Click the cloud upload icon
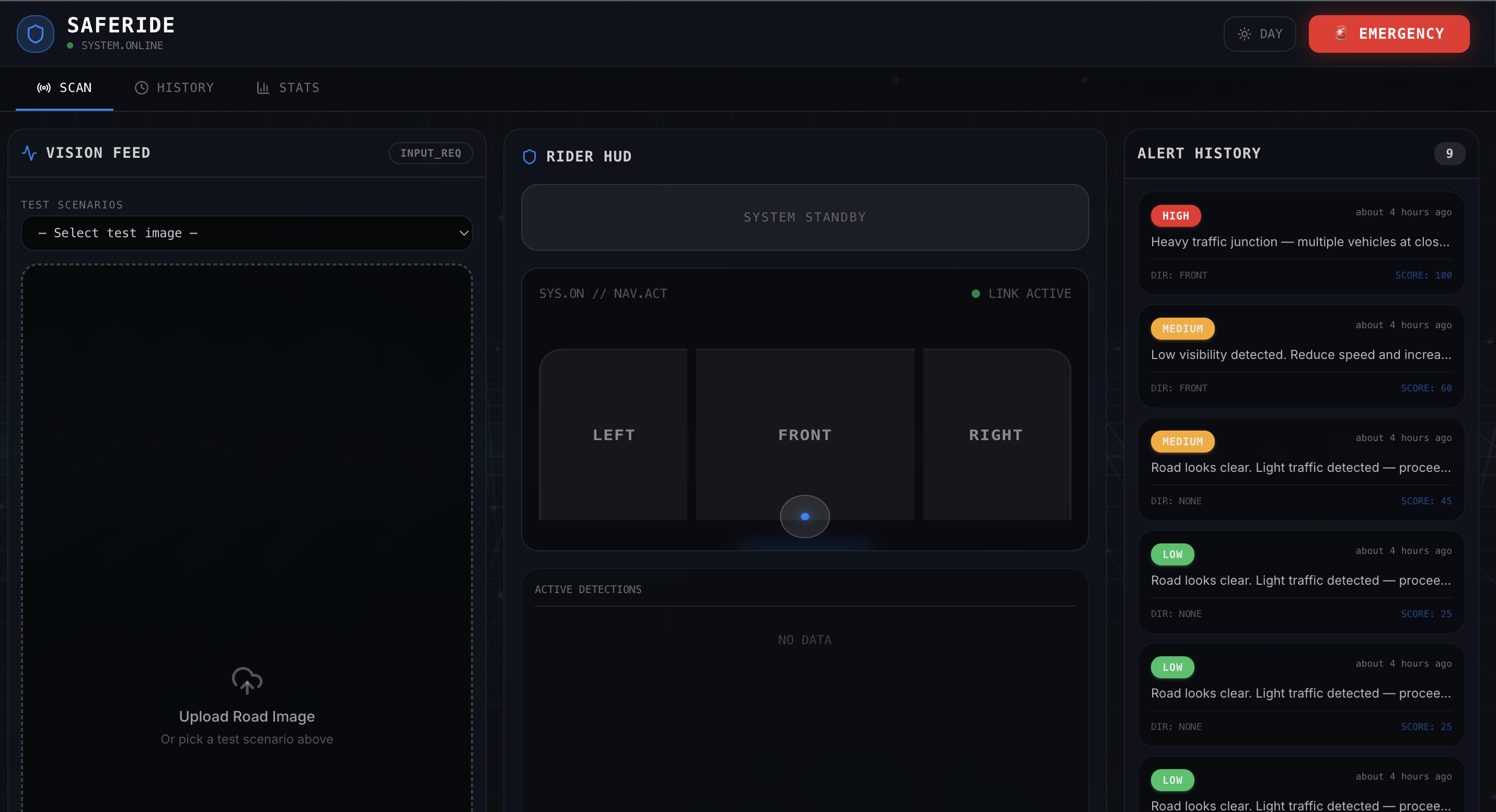Image resolution: width=1496 pixels, height=812 pixels. coord(247,680)
